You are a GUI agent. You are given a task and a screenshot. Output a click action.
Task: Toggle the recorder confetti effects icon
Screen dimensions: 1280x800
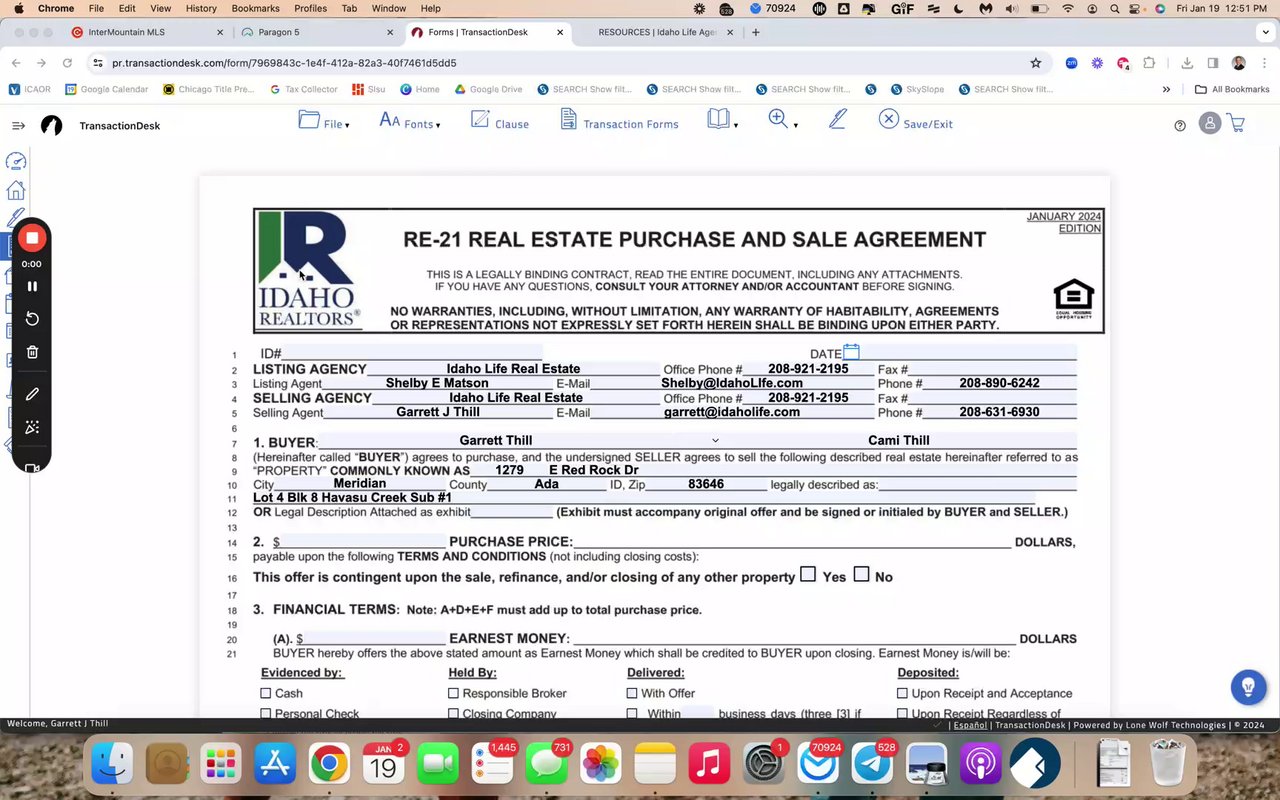[x=32, y=427]
